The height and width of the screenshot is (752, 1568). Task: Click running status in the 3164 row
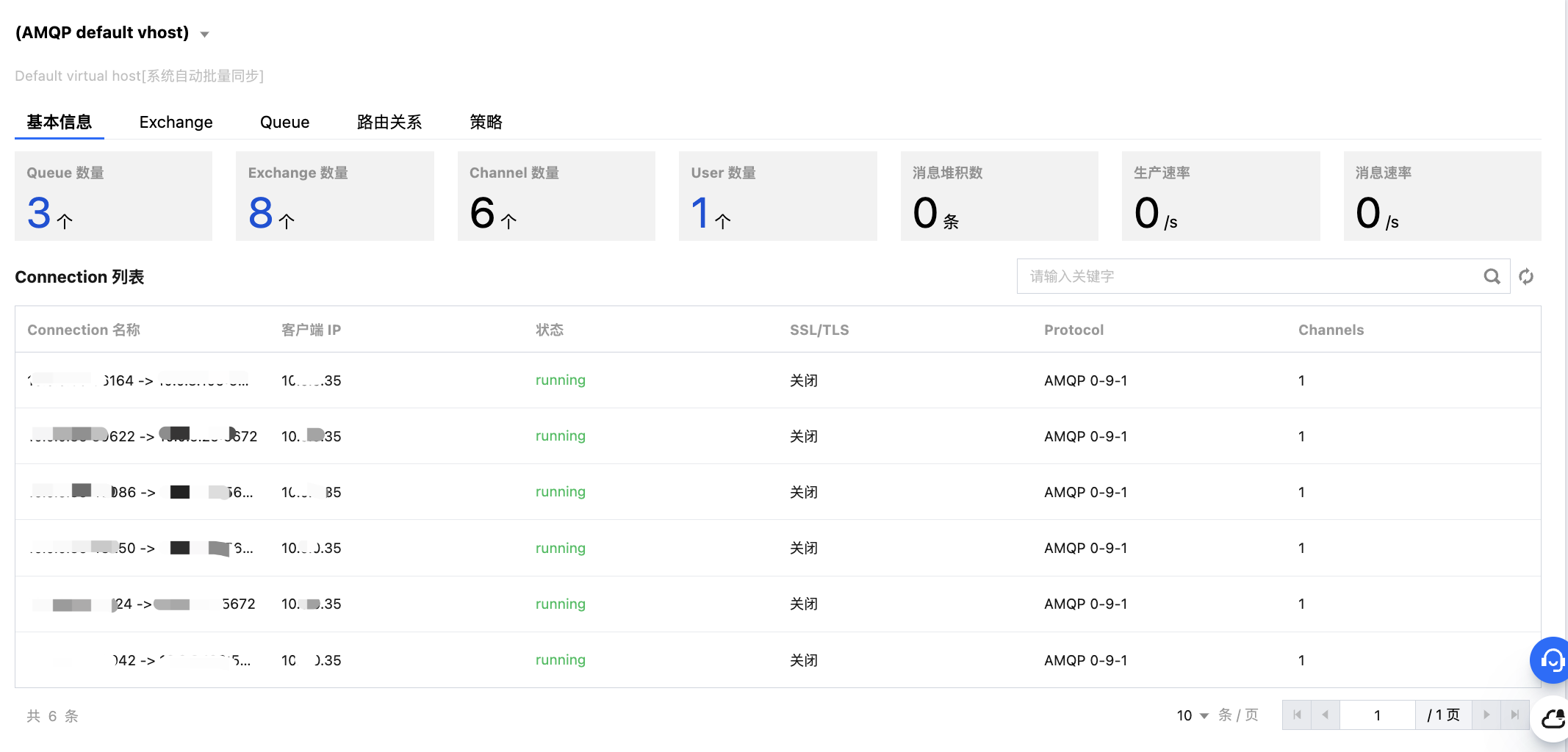(561, 380)
